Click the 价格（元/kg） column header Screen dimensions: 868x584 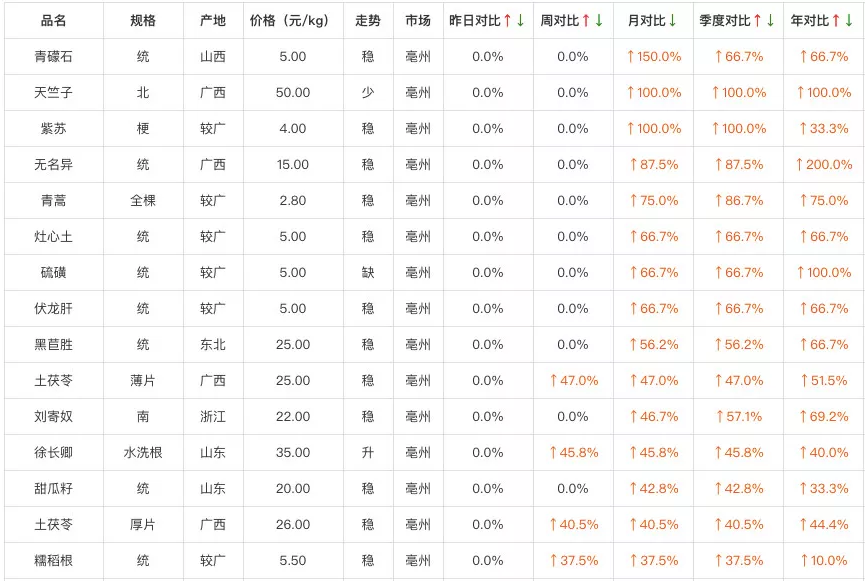[x=292, y=21]
